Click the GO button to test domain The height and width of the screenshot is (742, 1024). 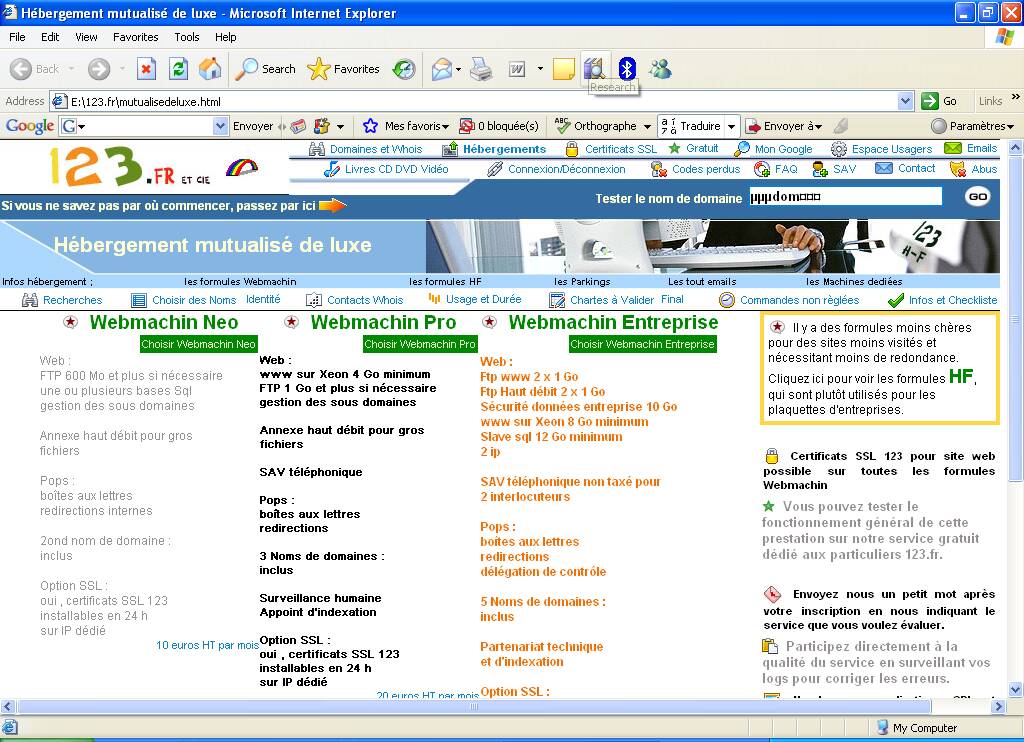pos(977,197)
